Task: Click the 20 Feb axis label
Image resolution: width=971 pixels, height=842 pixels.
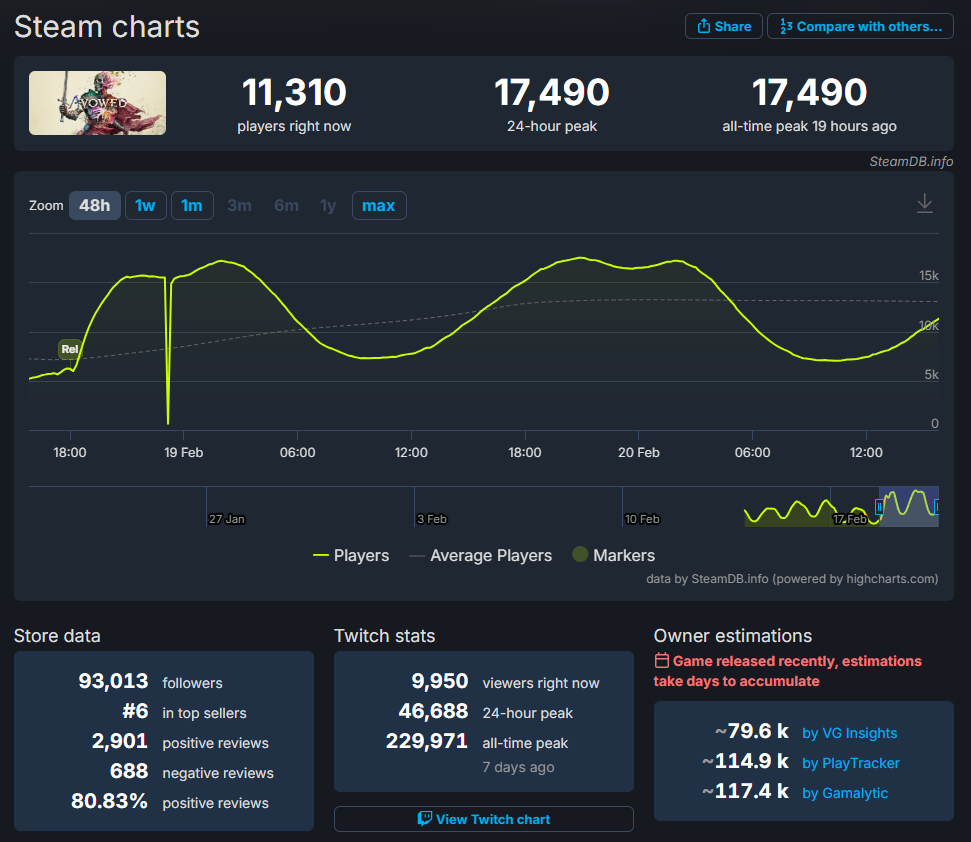Action: coord(638,453)
